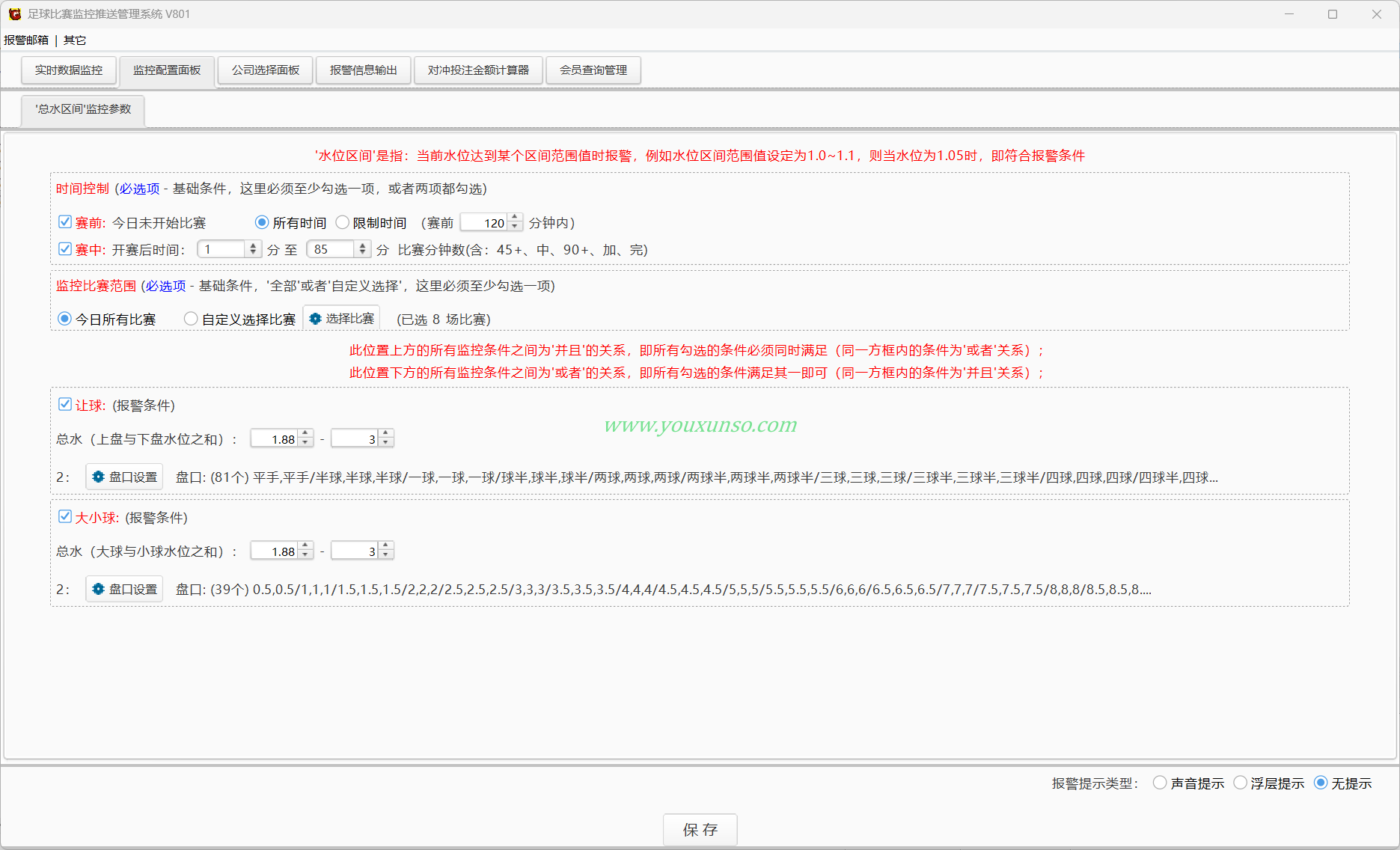This screenshot has width=1400, height=850.
Task: Decrease 大小球 总水 lower bound 1.88
Action: coord(305,555)
